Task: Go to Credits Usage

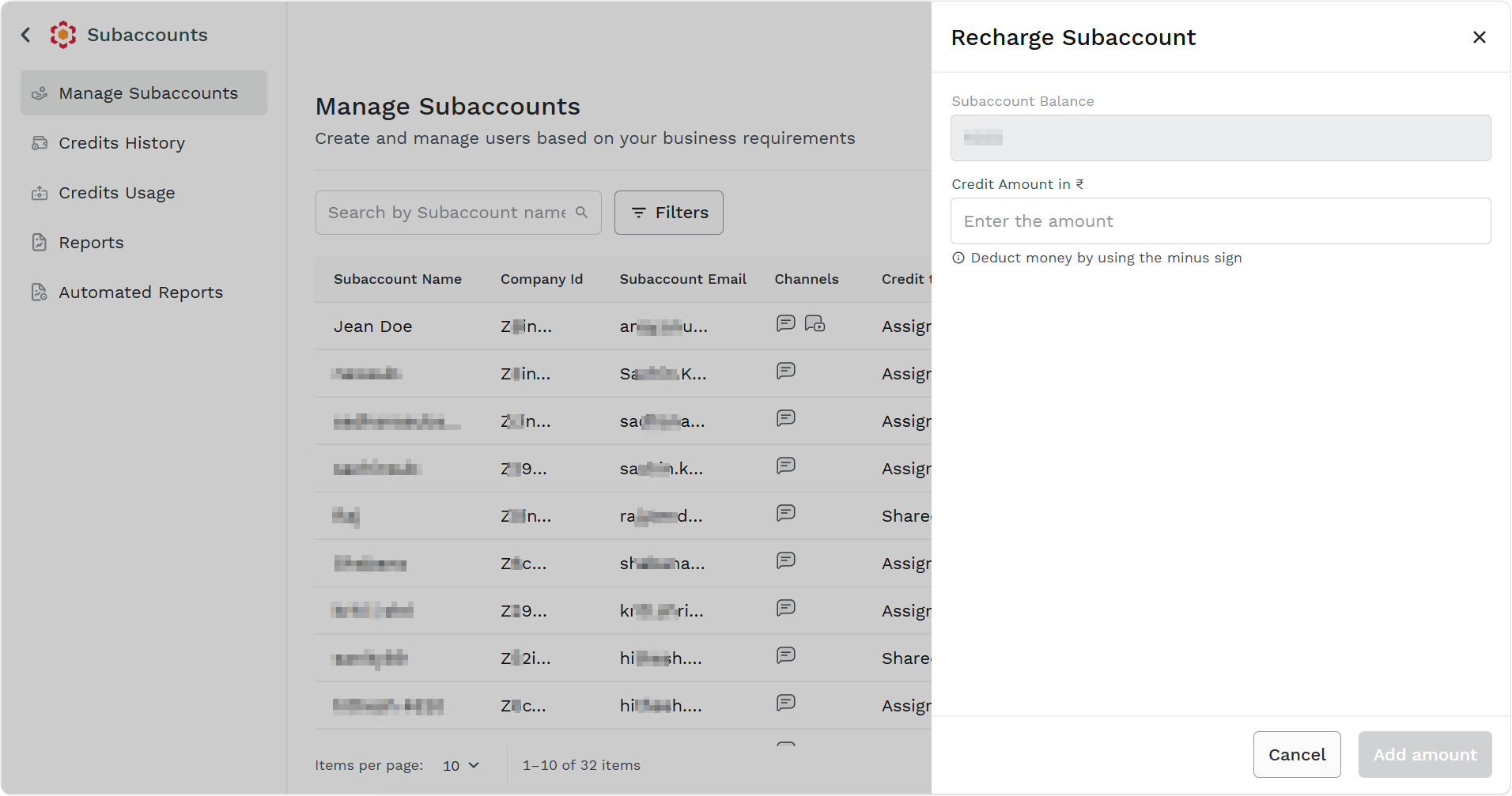Action: click(117, 193)
